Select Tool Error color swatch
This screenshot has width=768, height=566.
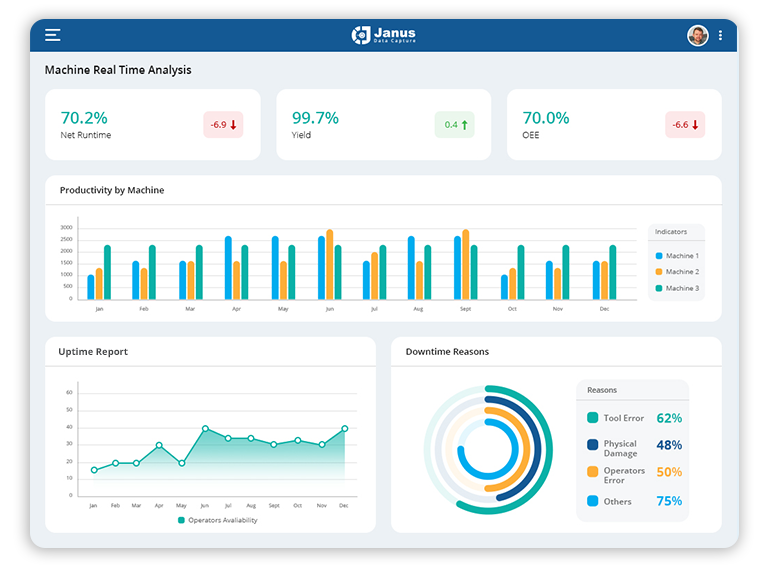[593, 418]
